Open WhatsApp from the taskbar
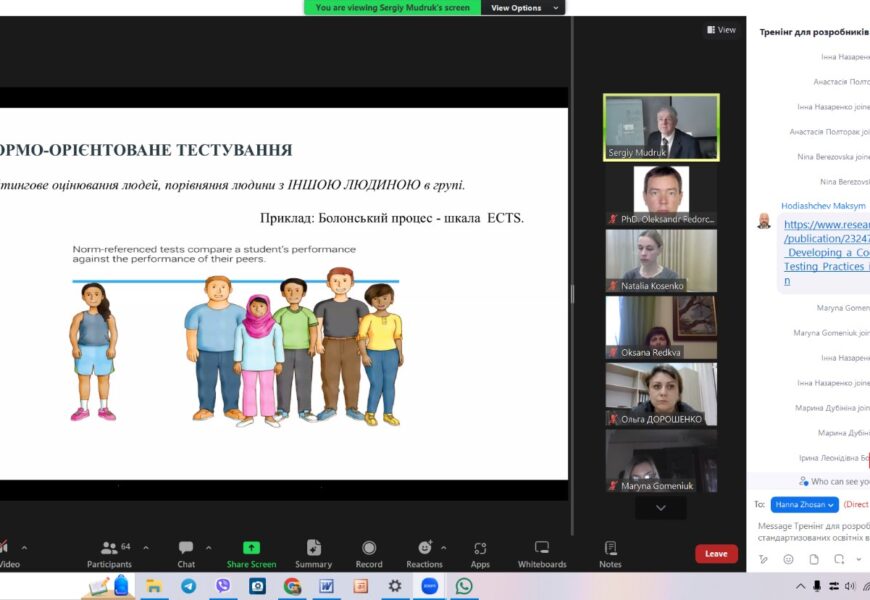This screenshot has width=870, height=600. coord(464,586)
